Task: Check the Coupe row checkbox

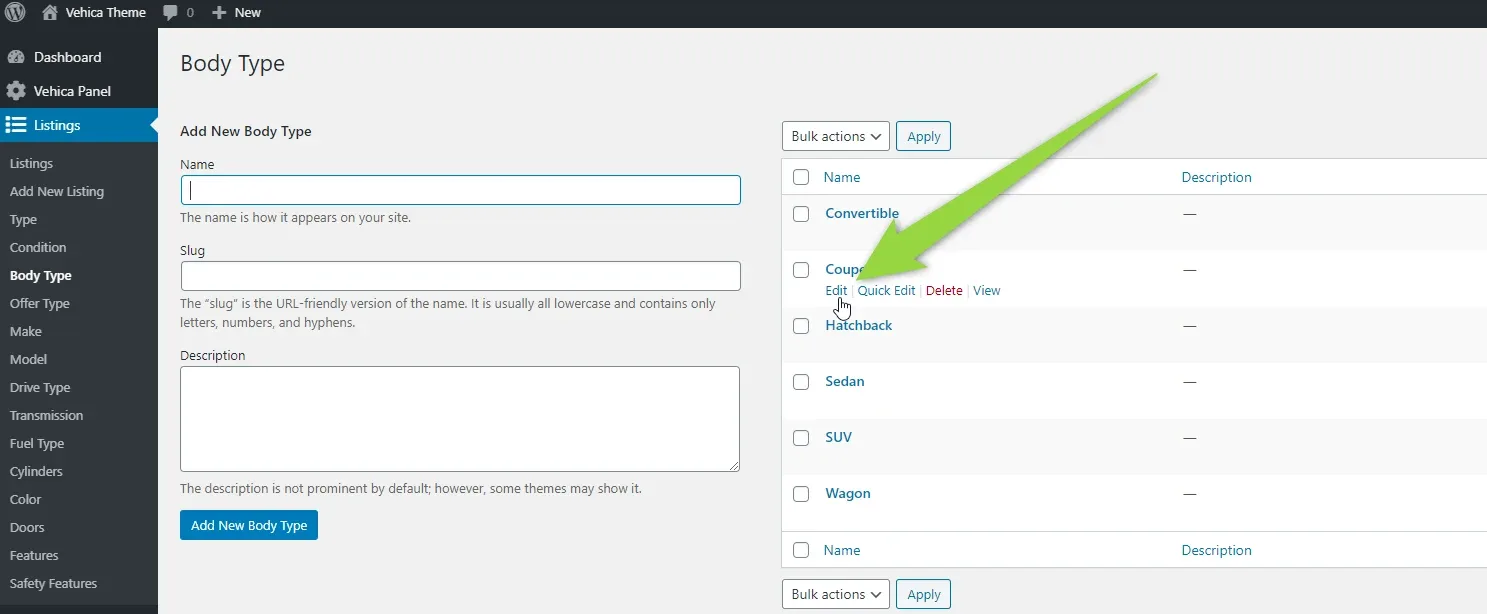Action: click(801, 269)
